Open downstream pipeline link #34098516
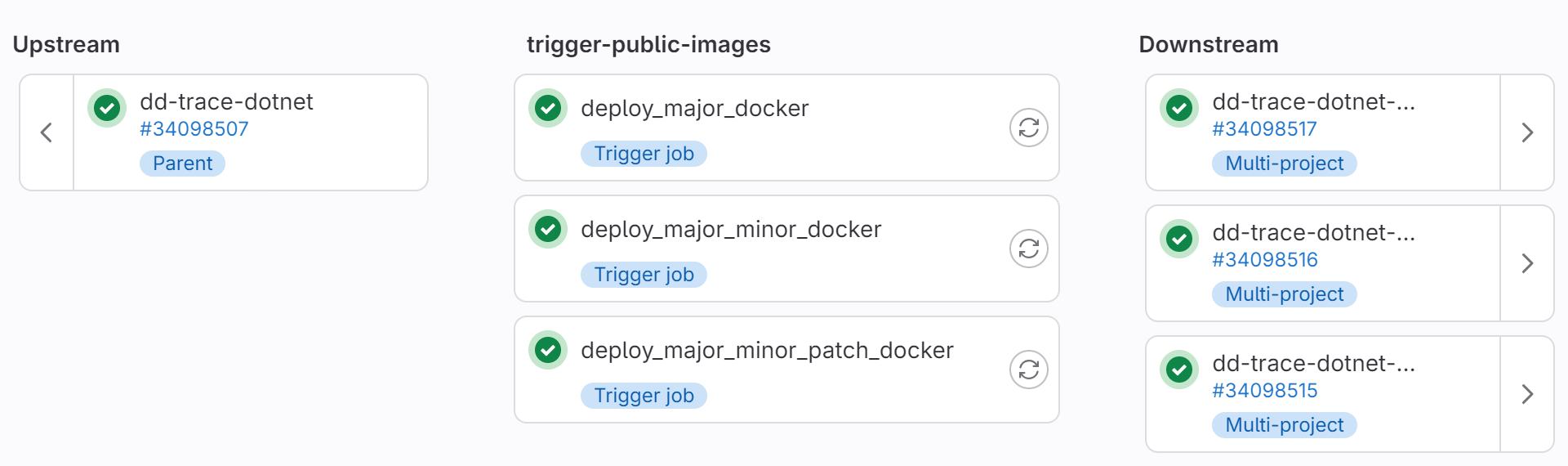Screen dimensions: 1568x466 coord(1265,260)
